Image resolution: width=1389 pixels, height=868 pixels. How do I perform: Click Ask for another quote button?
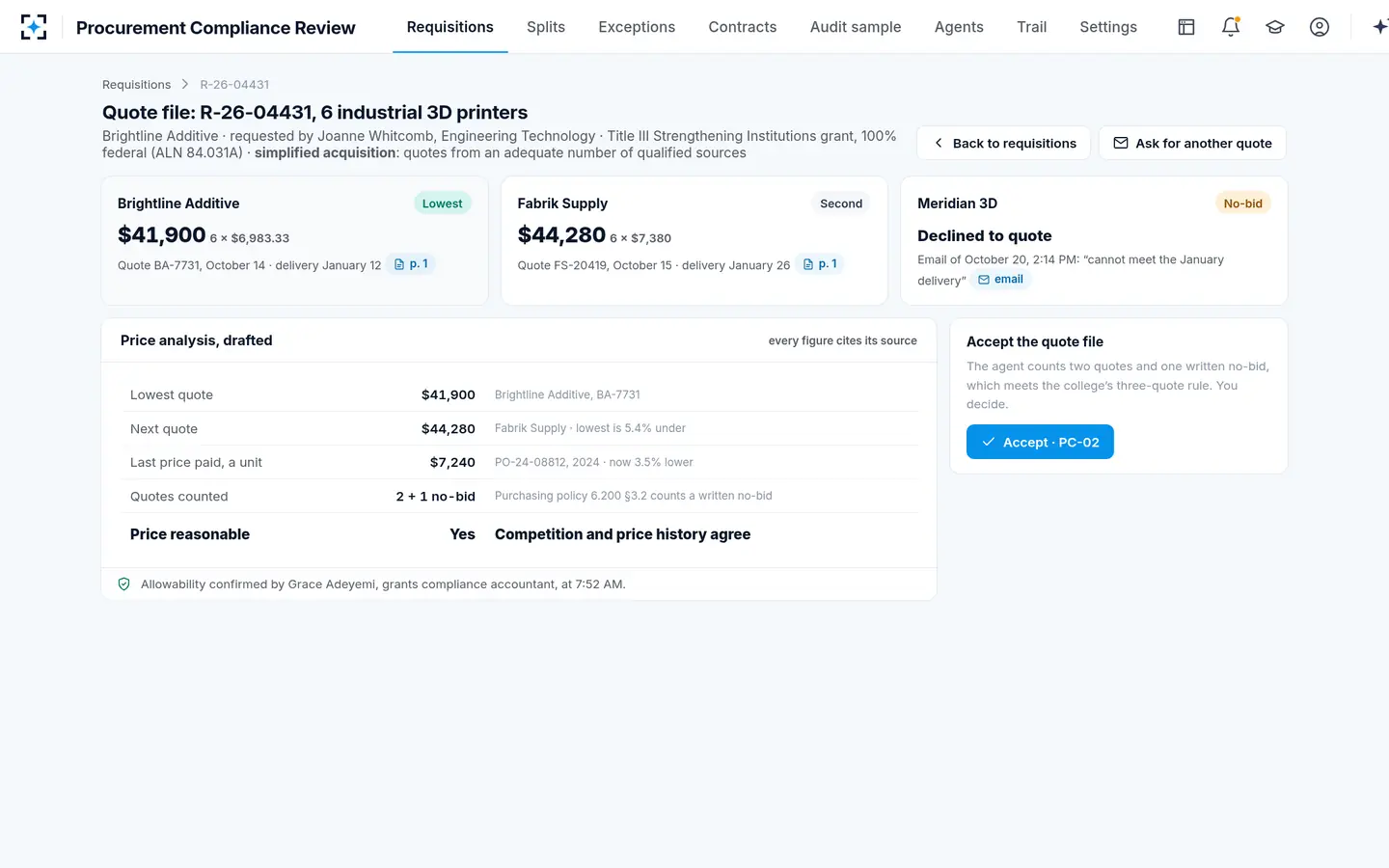(x=1192, y=143)
